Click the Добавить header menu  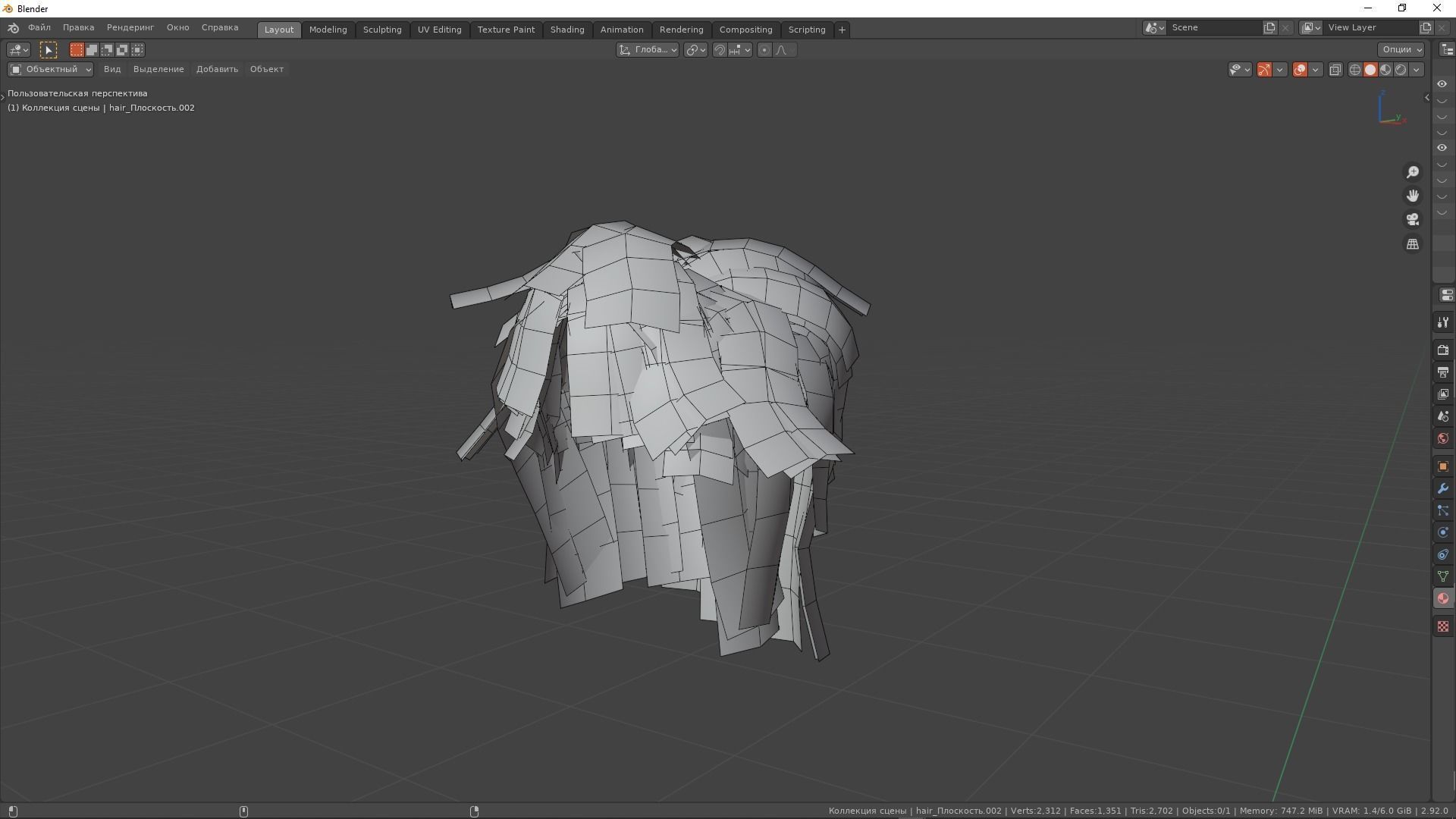click(217, 69)
